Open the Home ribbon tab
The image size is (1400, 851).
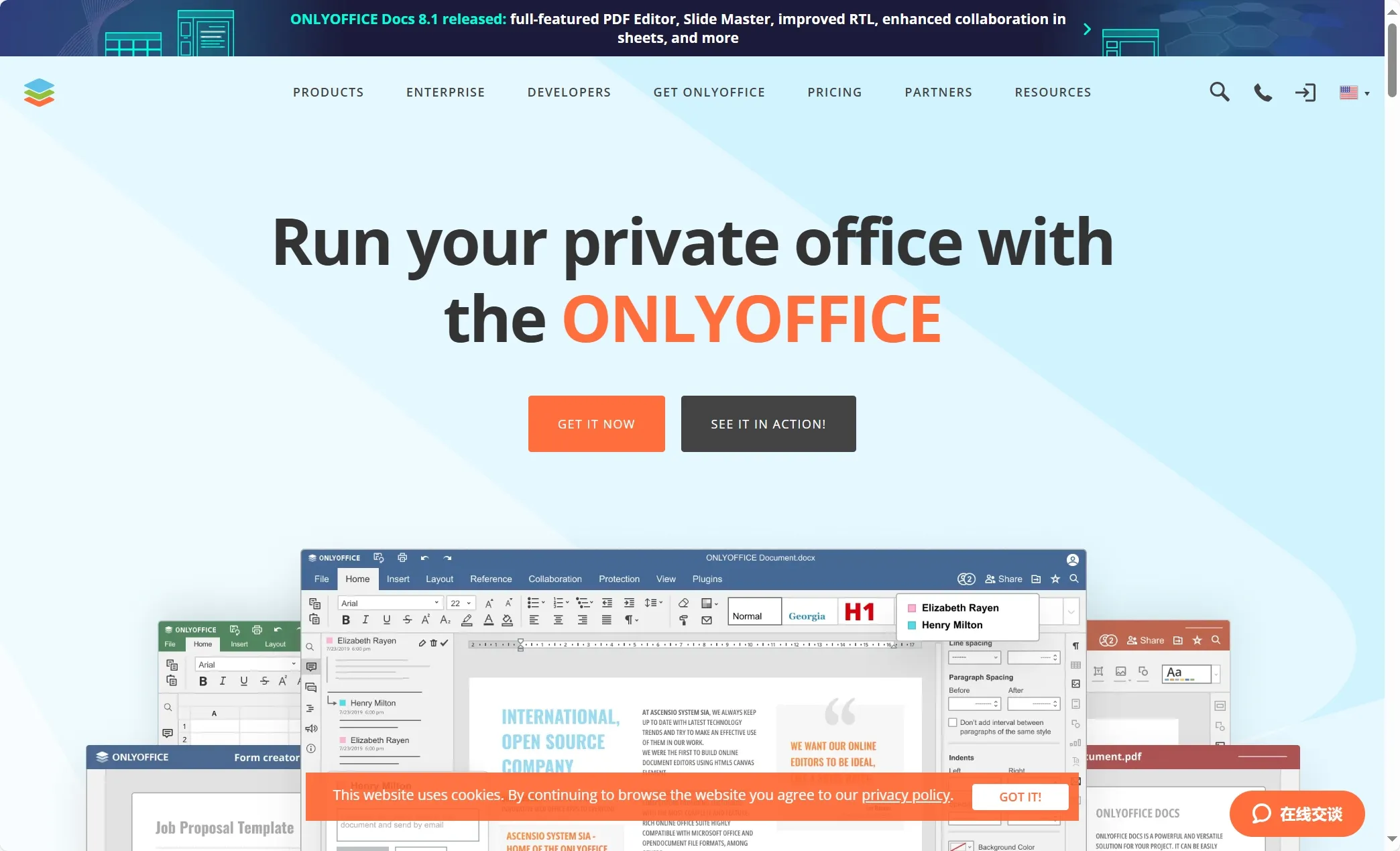(357, 579)
